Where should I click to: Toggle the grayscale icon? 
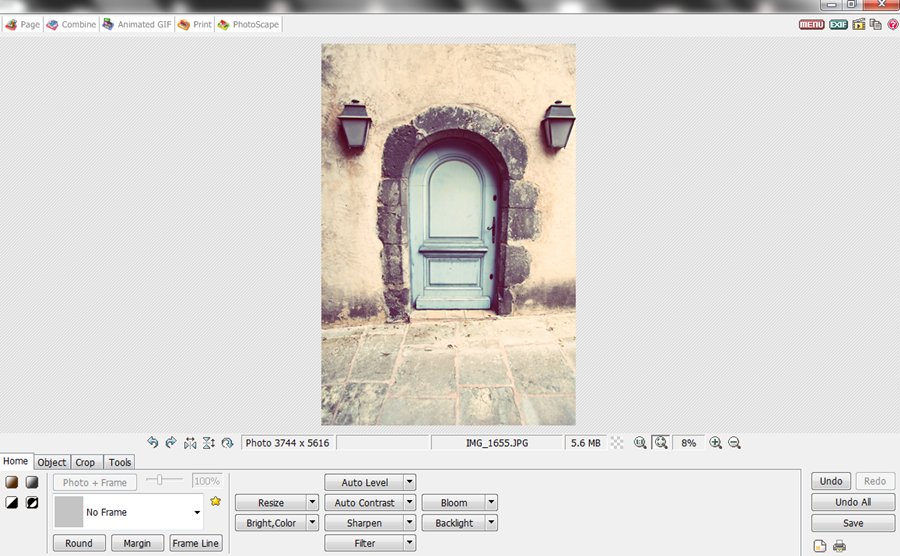[32, 482]
